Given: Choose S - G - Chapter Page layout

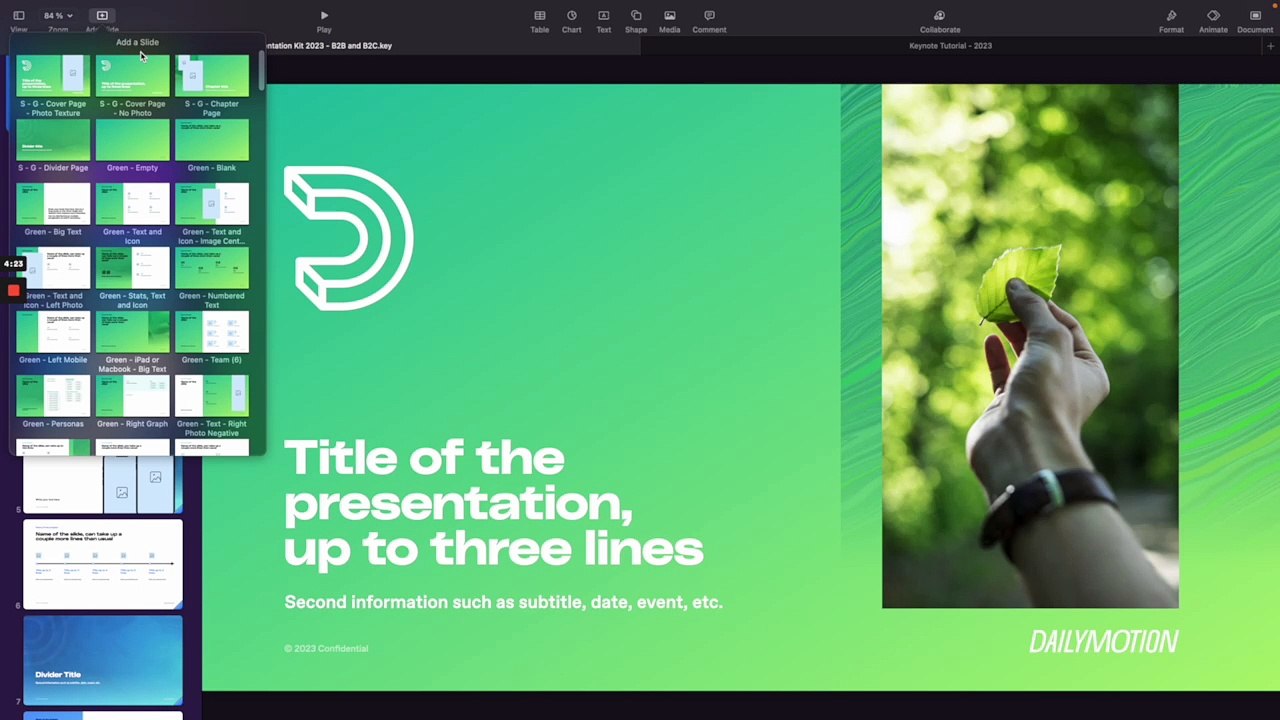Looking at the screenshot, I should click(x=212, y=76).
